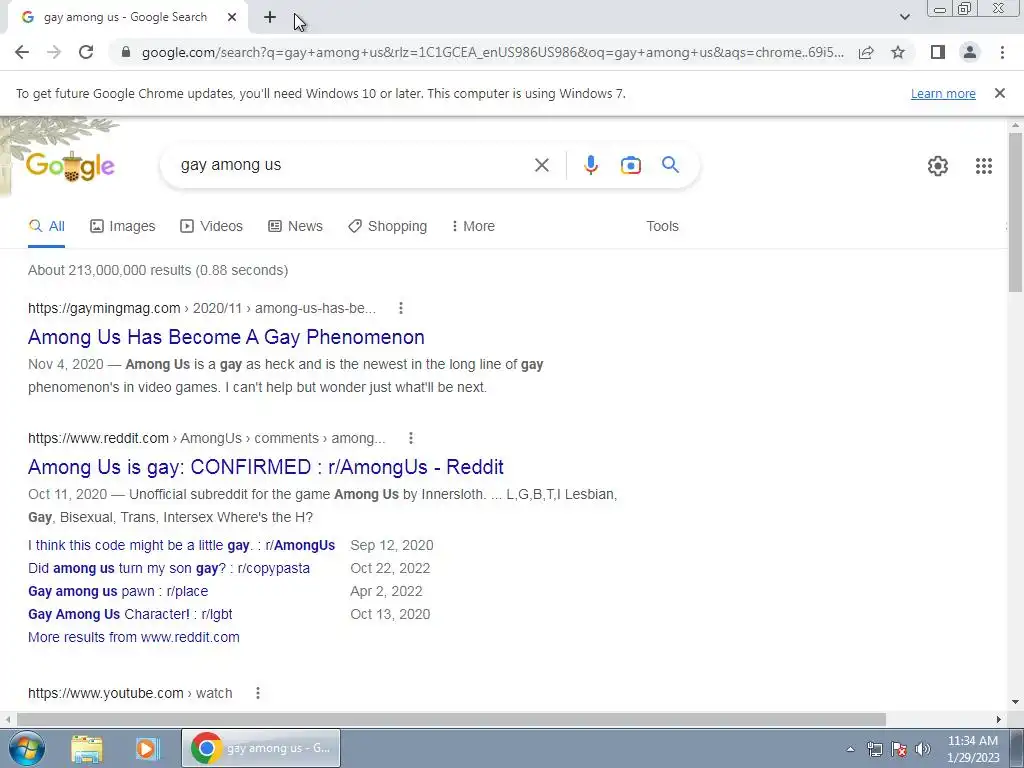Open the Windows Start menu
1024x768 pixels.
click(x=27, y=748)
